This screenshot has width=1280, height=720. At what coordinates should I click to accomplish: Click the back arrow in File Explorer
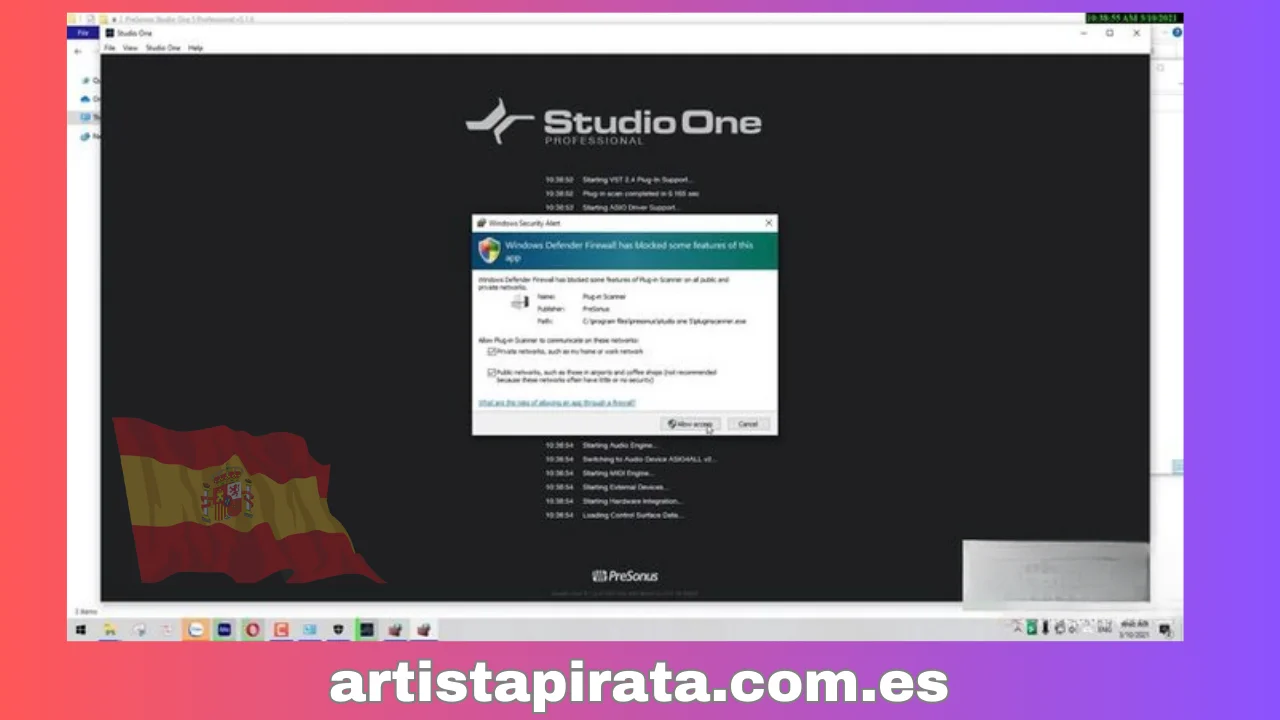tap(78, 51)
